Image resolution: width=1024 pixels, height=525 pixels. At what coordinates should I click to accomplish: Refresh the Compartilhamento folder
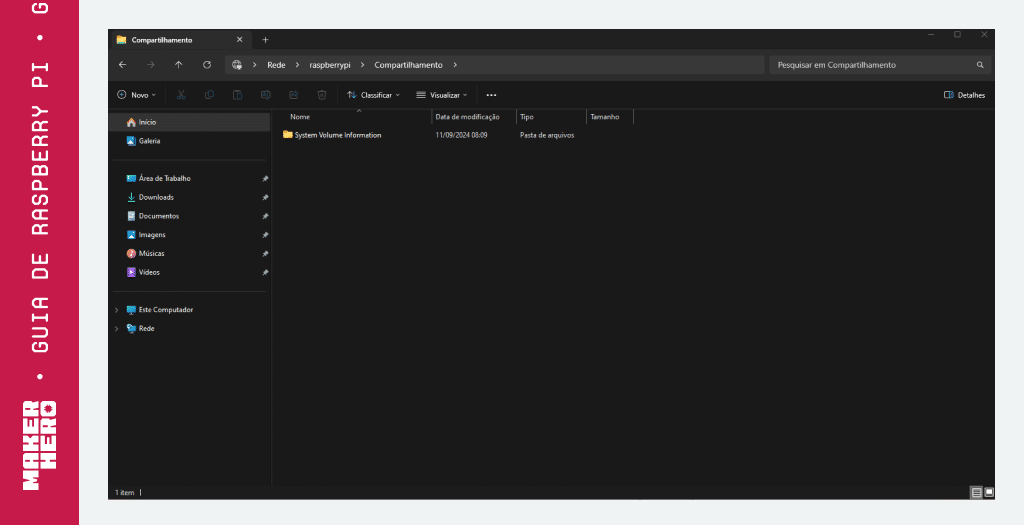click(207, 65)
